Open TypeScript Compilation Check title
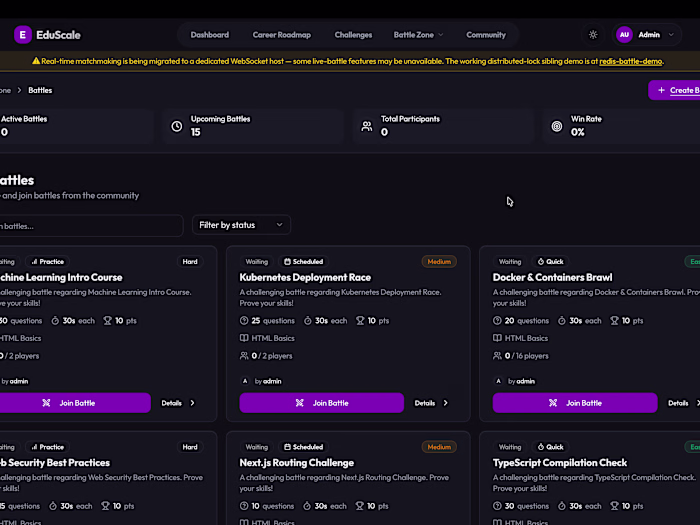This screenshot has height=525, width=700. tap(559, 462)
